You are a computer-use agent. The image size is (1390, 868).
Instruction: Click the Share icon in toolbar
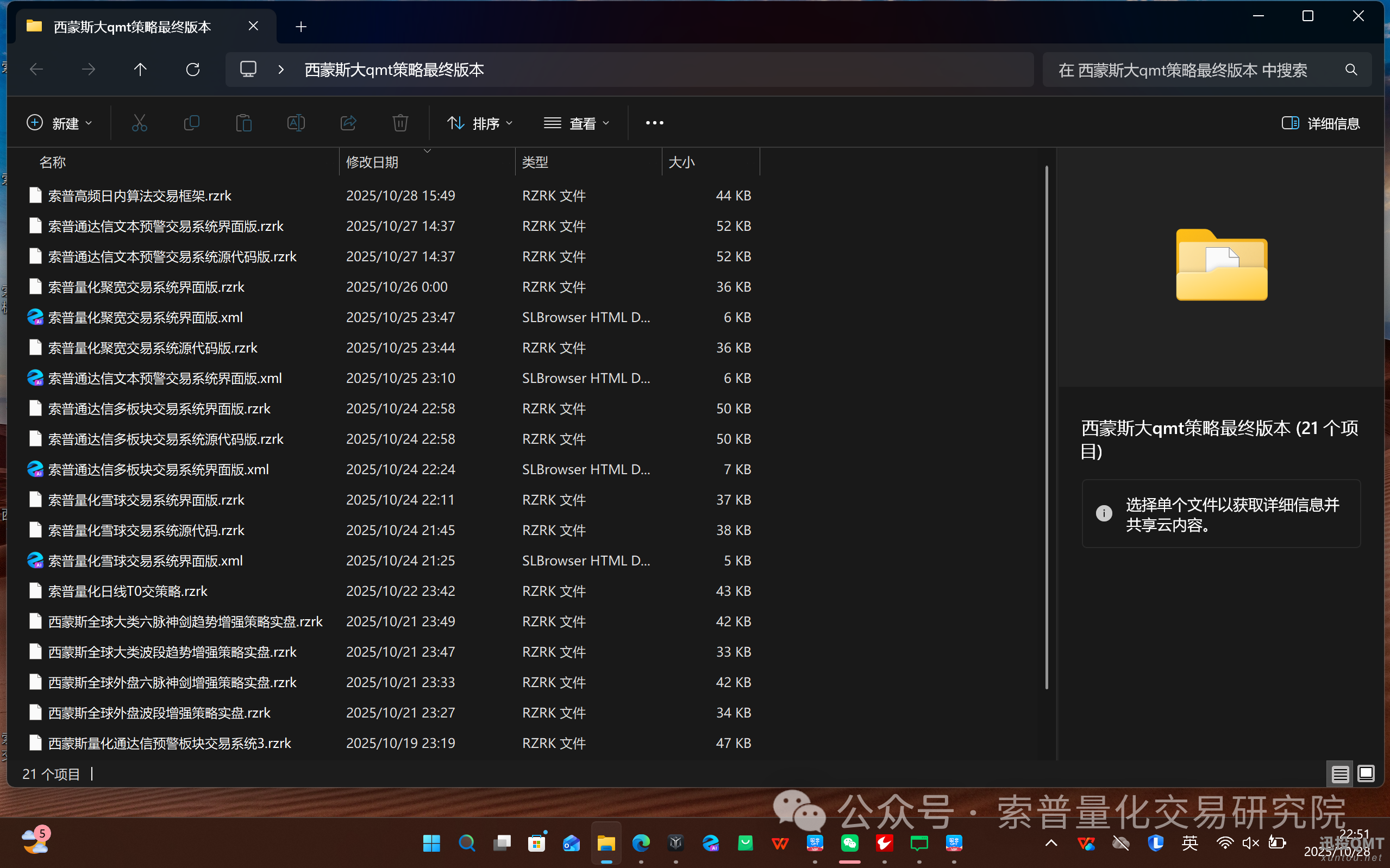pyautogui.click(x=348, y=123)
